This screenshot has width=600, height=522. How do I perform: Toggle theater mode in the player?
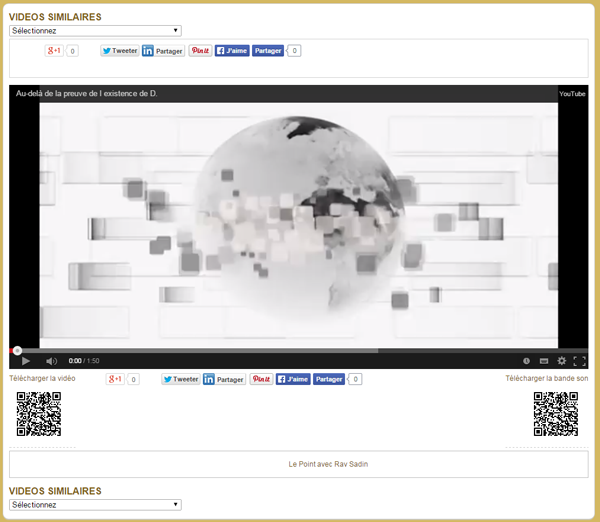(x=544, y=361)
